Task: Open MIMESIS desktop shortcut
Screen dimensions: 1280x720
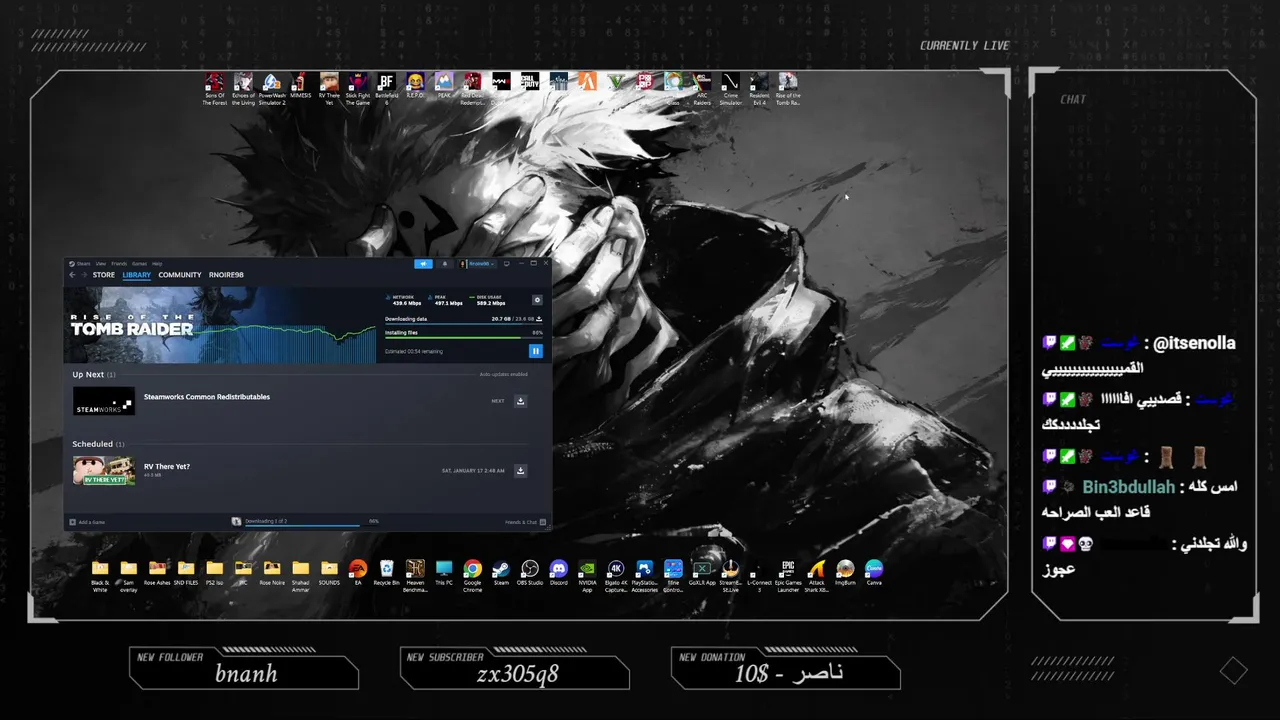Action: (300, 86)
